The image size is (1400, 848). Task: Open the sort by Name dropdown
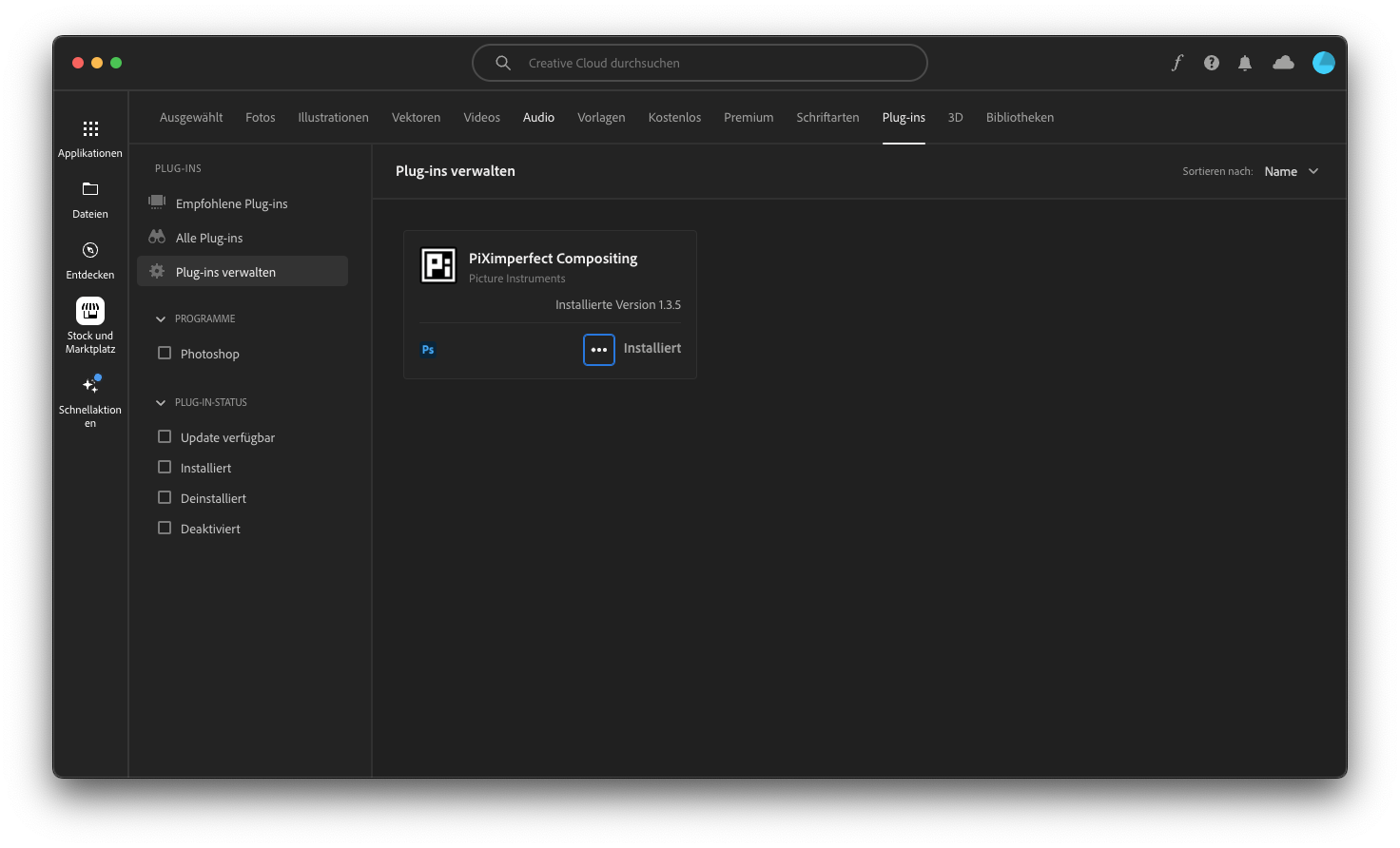click(1292, 171)
